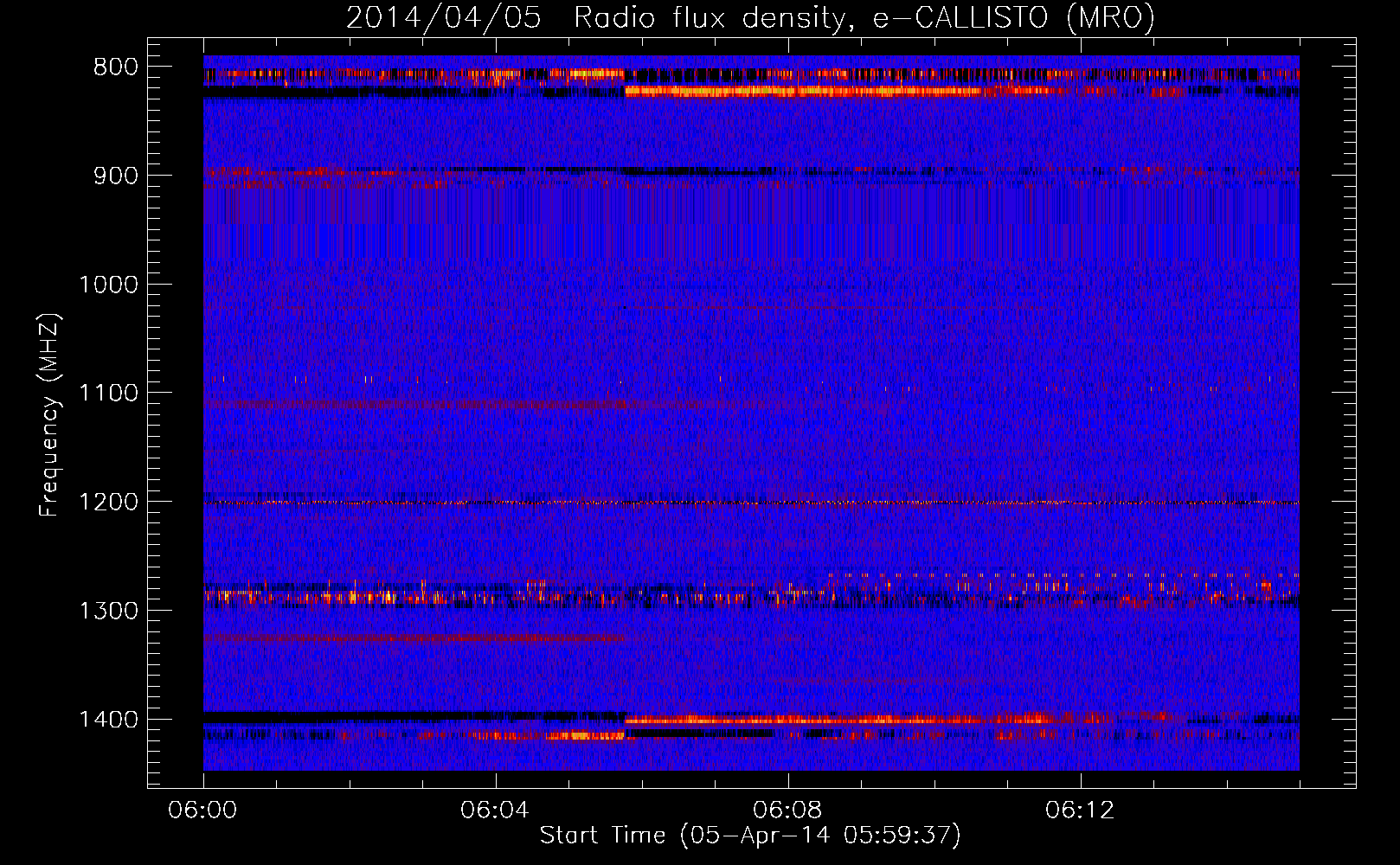Pick the 1100 frequency tick label

(108, 393)
